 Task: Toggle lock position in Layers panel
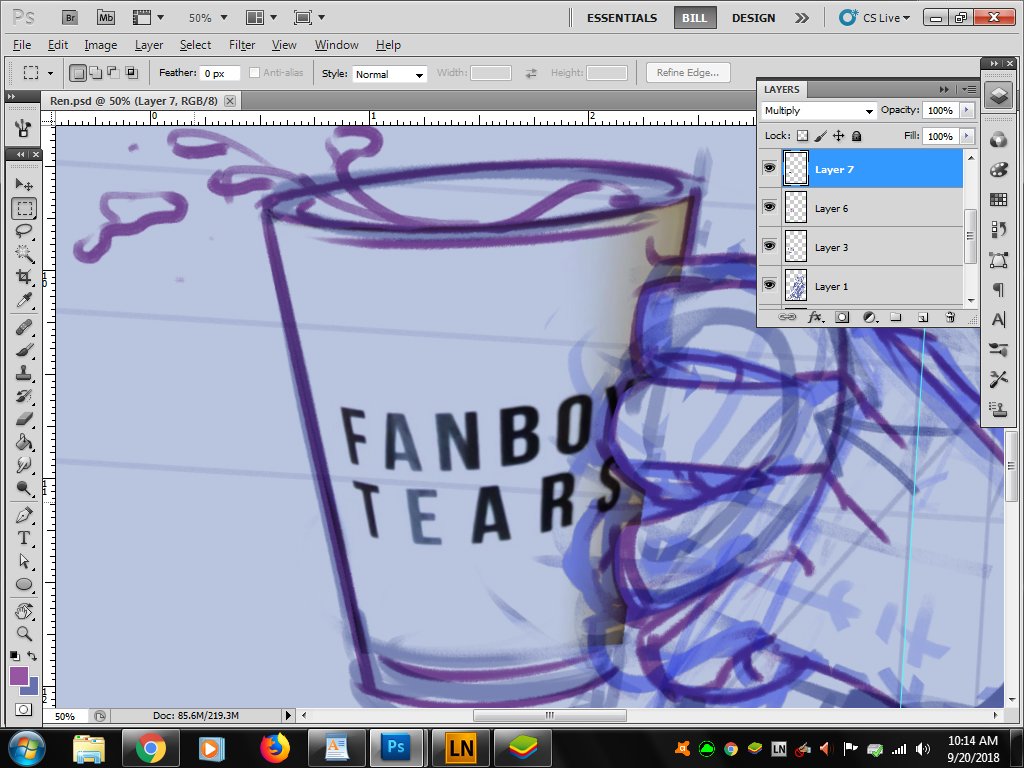coord(839,136)
